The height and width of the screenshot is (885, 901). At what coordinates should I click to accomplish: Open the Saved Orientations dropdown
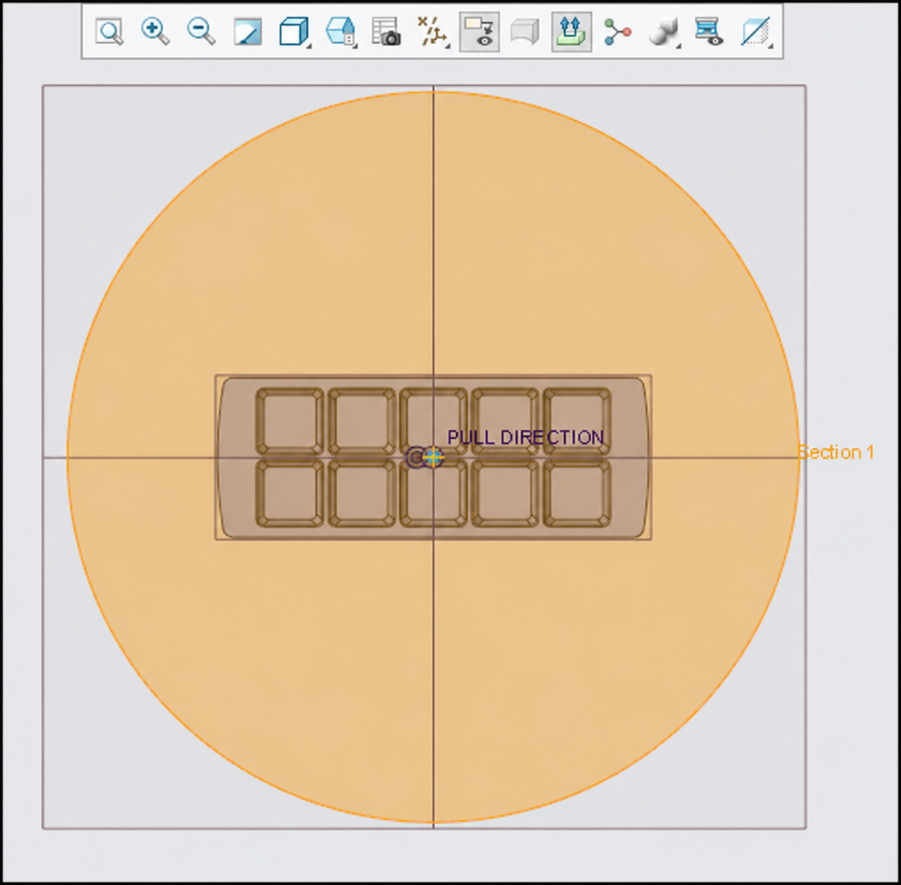point(341,32)
